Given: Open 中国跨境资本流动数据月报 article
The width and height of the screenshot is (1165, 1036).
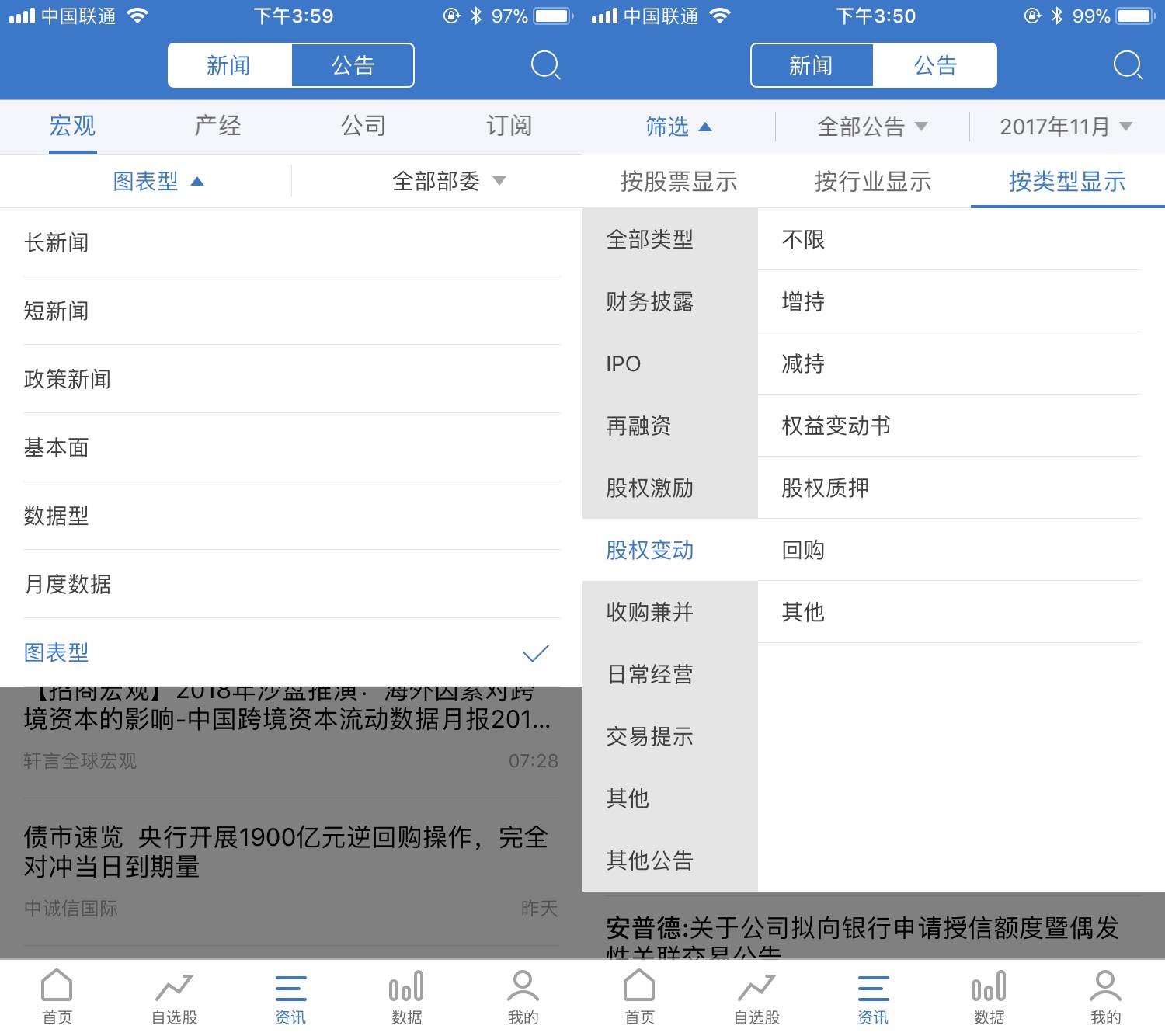Looking at the screenshot, I should (291, 742).
